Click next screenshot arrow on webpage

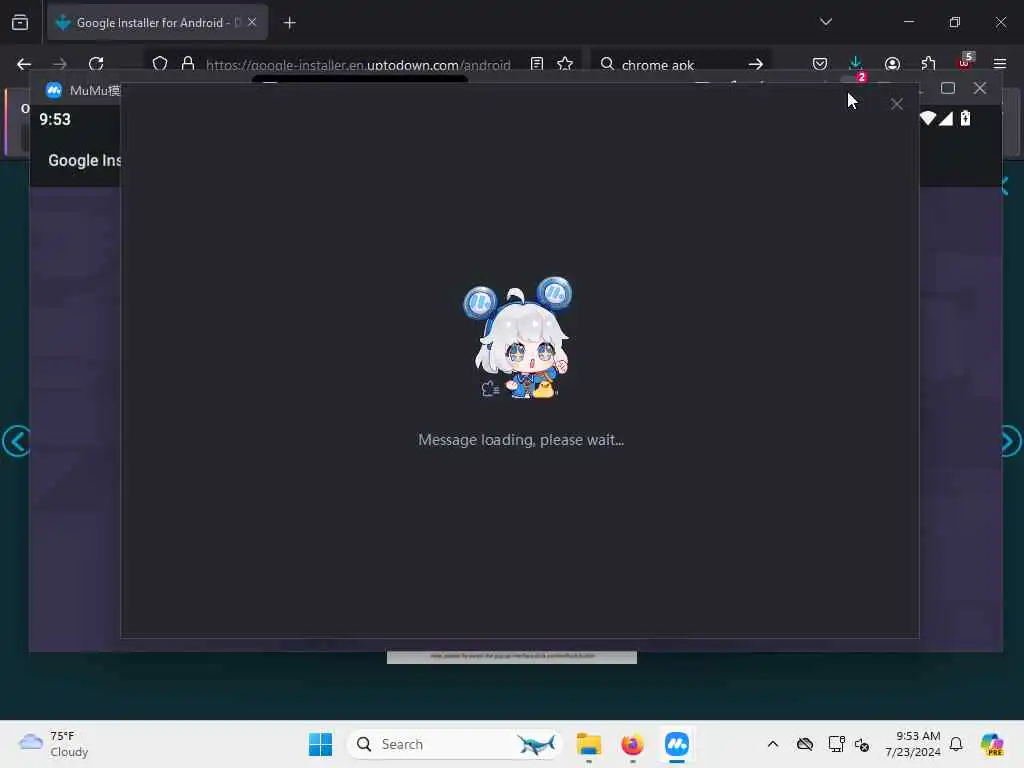[1010, 441]
